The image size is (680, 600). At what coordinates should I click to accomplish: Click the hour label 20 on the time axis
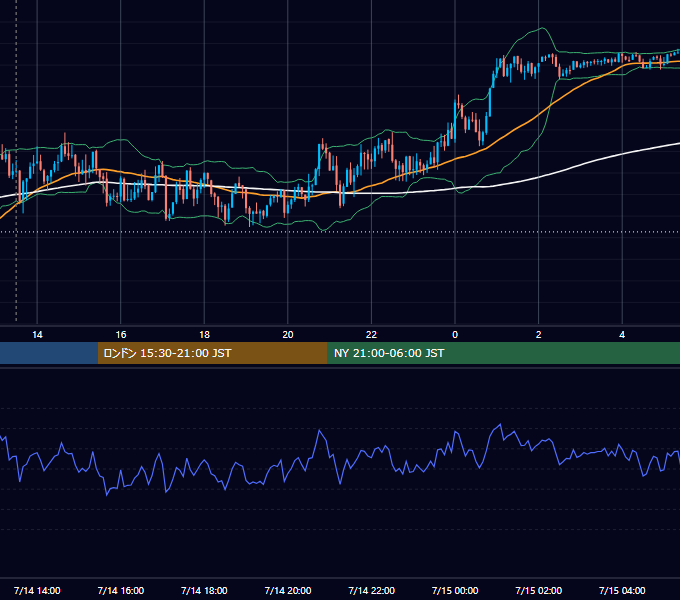[x=288, y=335]
